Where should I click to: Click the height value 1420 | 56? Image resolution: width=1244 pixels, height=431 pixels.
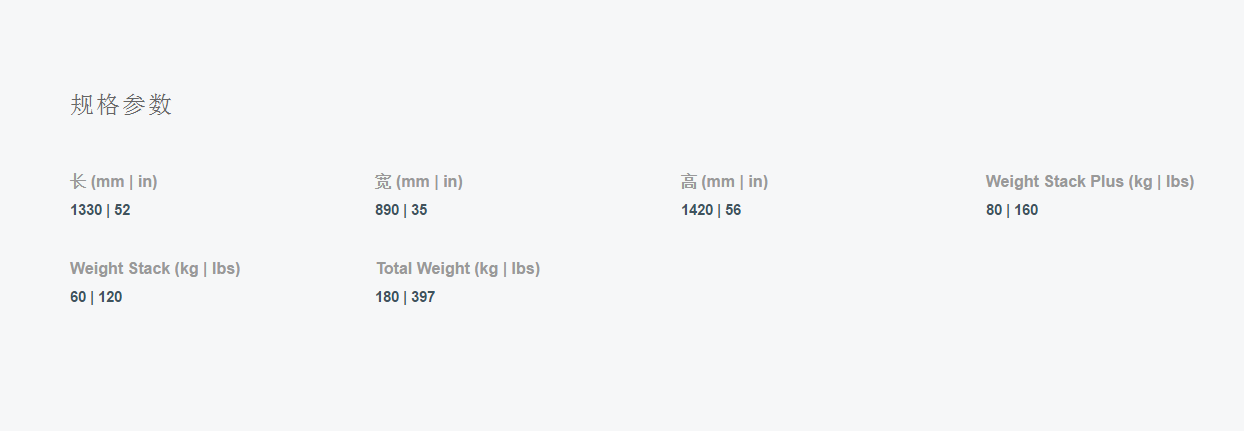[711, 210]
